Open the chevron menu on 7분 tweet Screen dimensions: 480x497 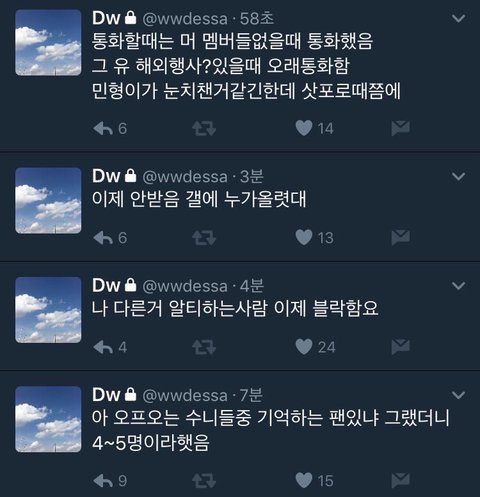click(459, 395)
